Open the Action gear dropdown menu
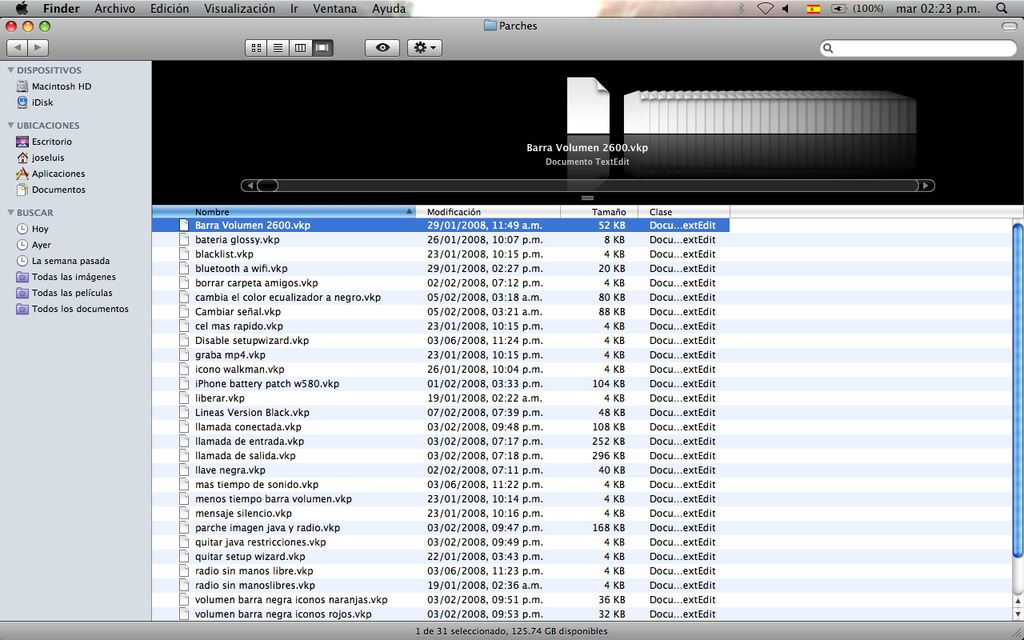1024x640 pixels. [424, 48]
